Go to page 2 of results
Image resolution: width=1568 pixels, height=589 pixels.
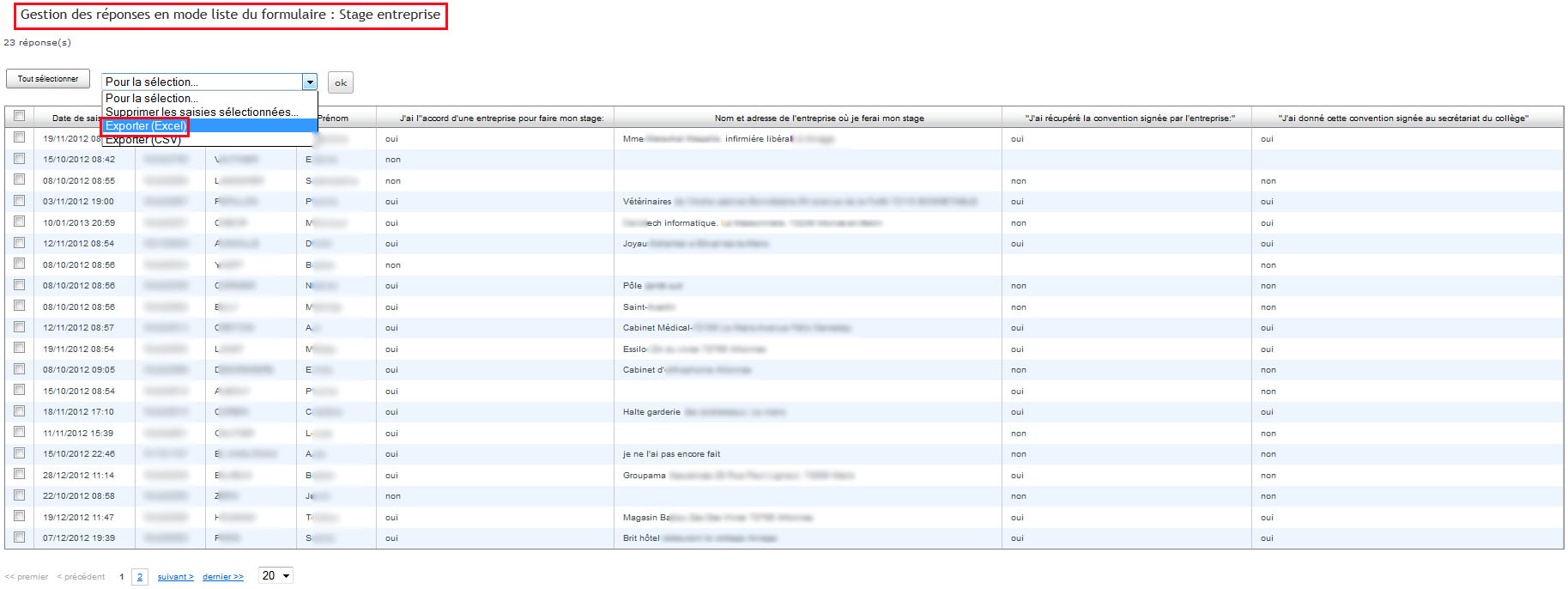coord(140,577)
